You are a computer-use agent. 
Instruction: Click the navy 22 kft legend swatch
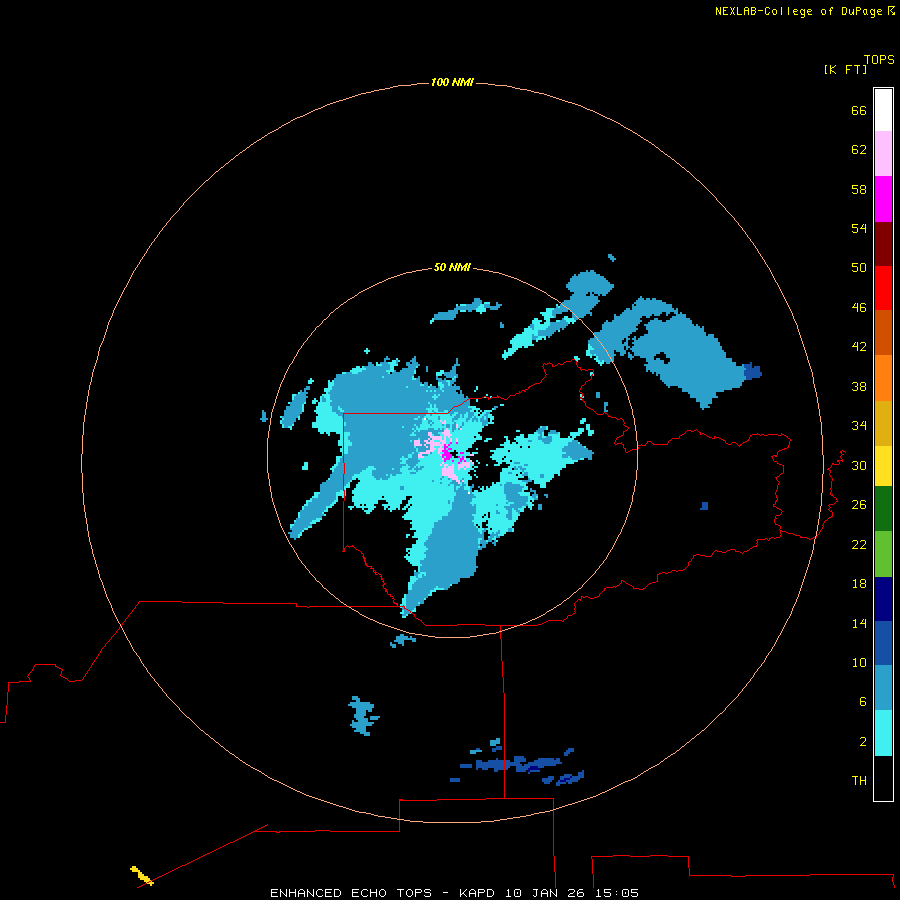pos(883,599)
